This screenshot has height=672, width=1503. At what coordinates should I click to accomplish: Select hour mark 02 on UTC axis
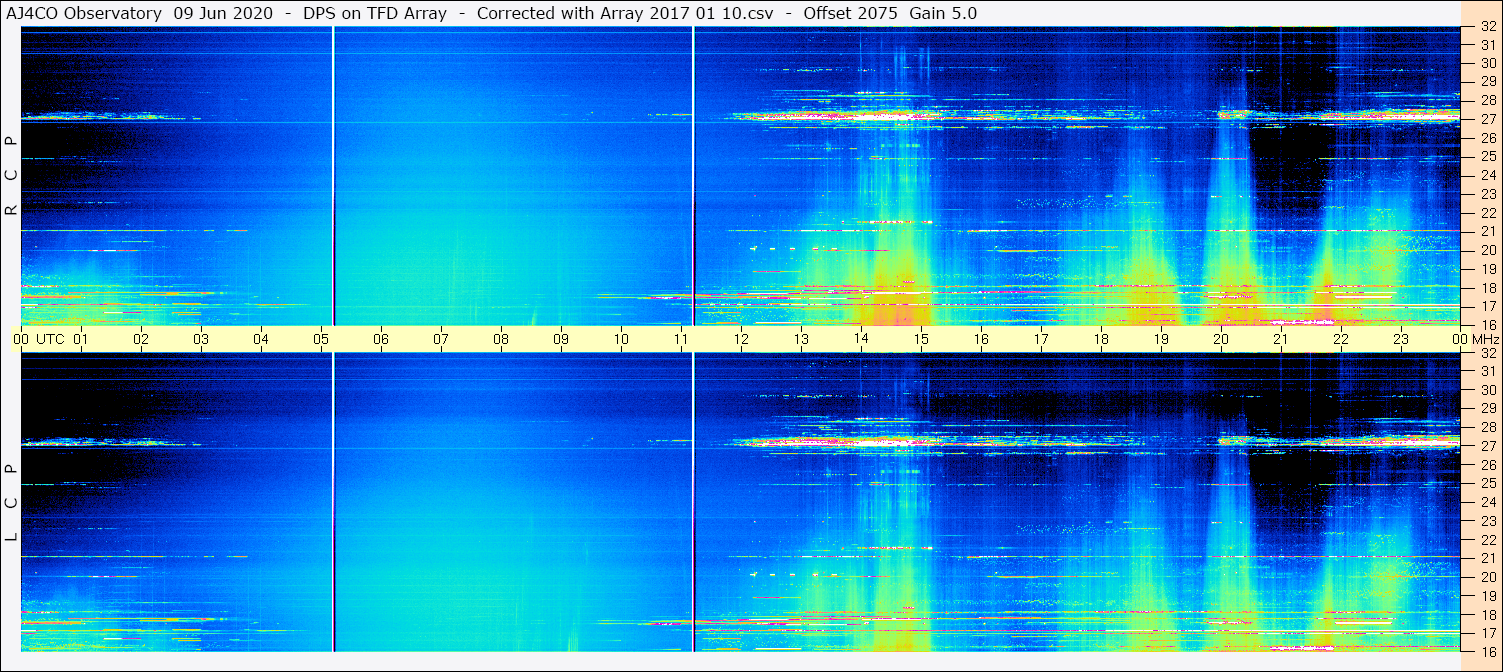tap(141, 340)
